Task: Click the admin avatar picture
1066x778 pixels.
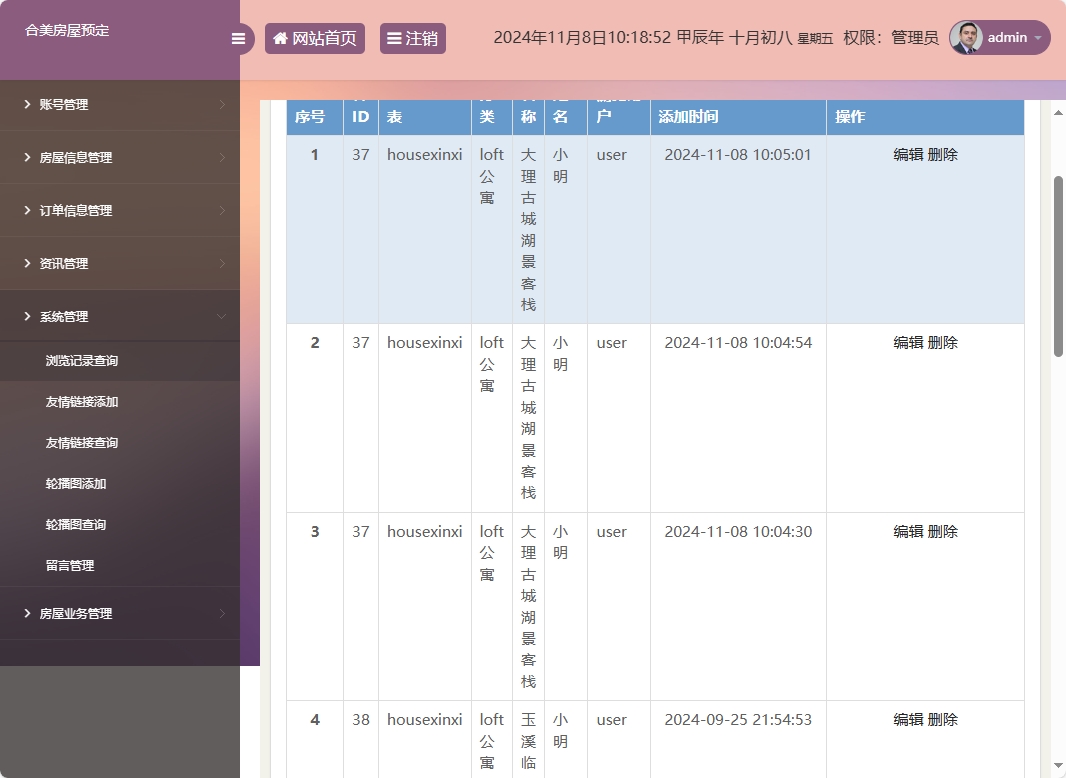Action: pyautogui.click(x=965, y=37)
